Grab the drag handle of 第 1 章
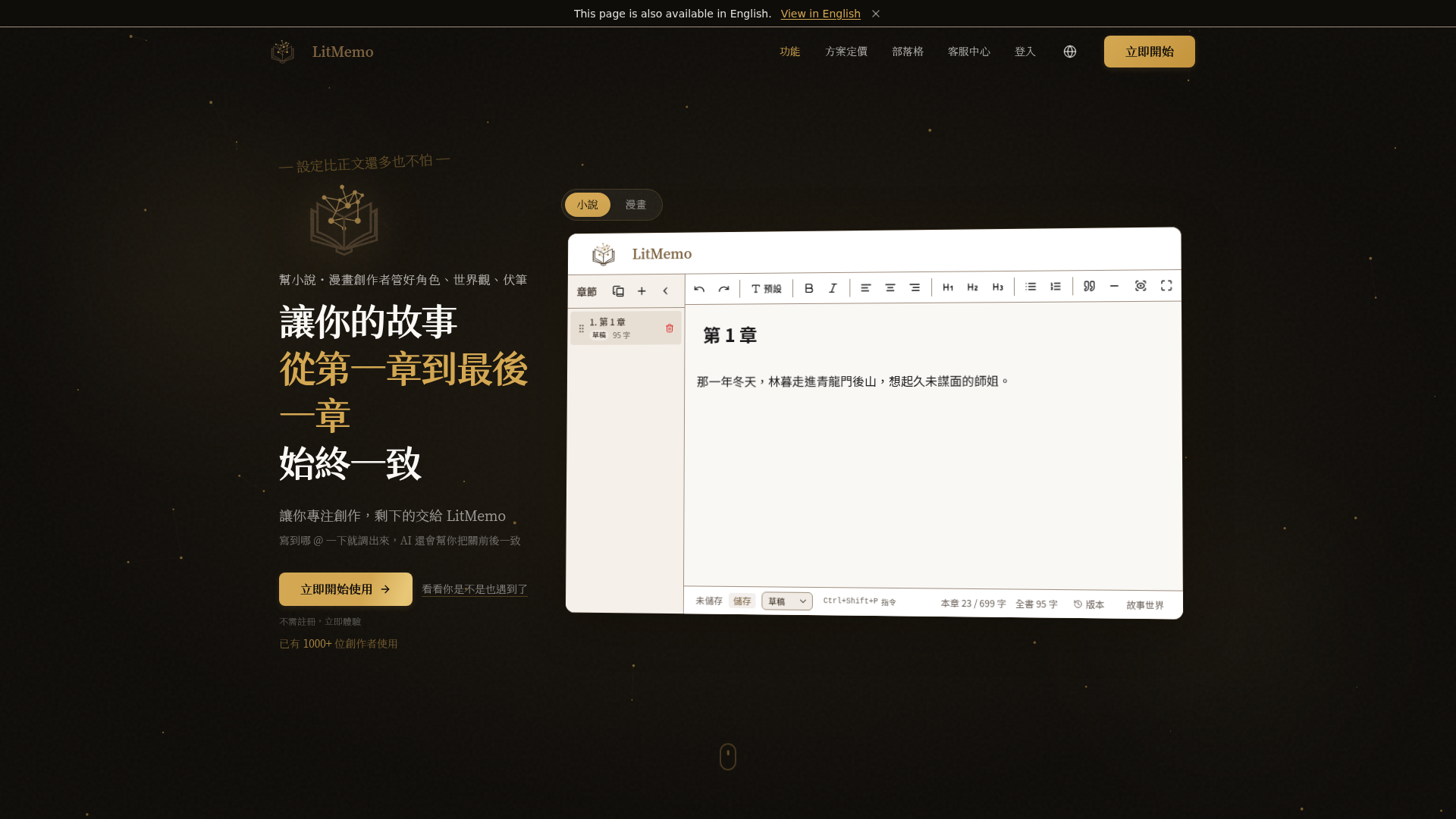The width and height of the screenshot is (1456, 819). [582, 328]
